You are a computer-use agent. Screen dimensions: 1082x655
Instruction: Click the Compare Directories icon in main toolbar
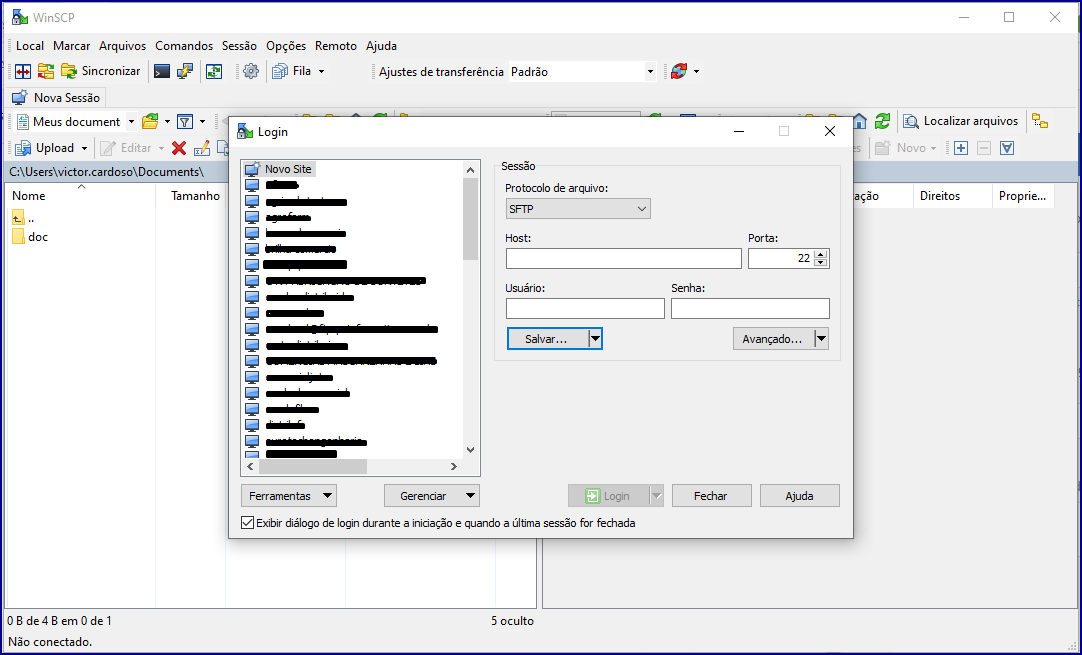[x=23, y=71]
